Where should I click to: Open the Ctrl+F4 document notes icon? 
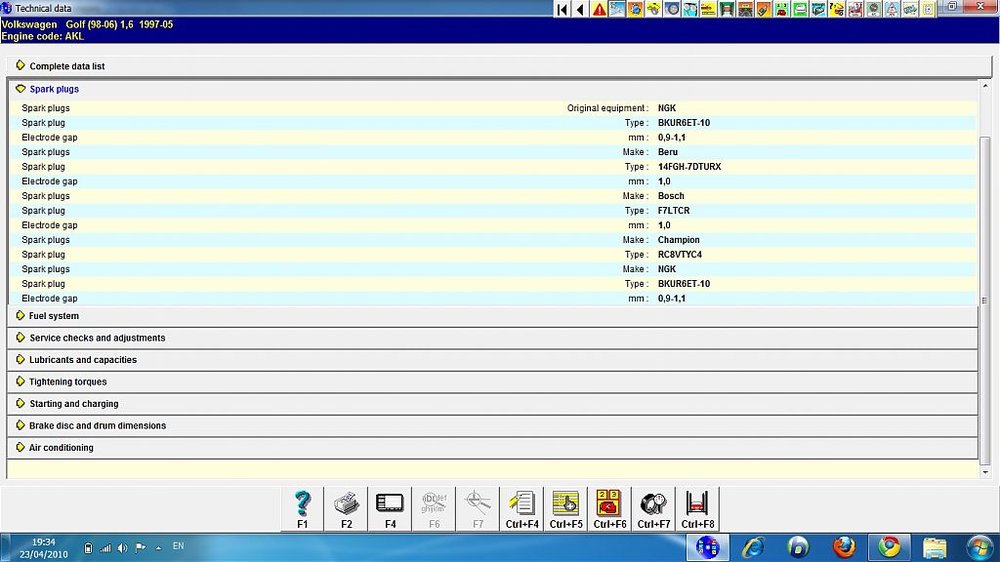pyautogui.click(x=522, y=509)
